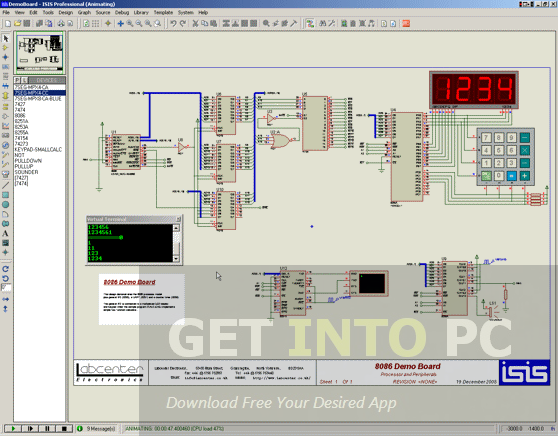This screenshot has height=436, width=558.
Task: Step the simulation forward one frame
Action: click(30, 429)
